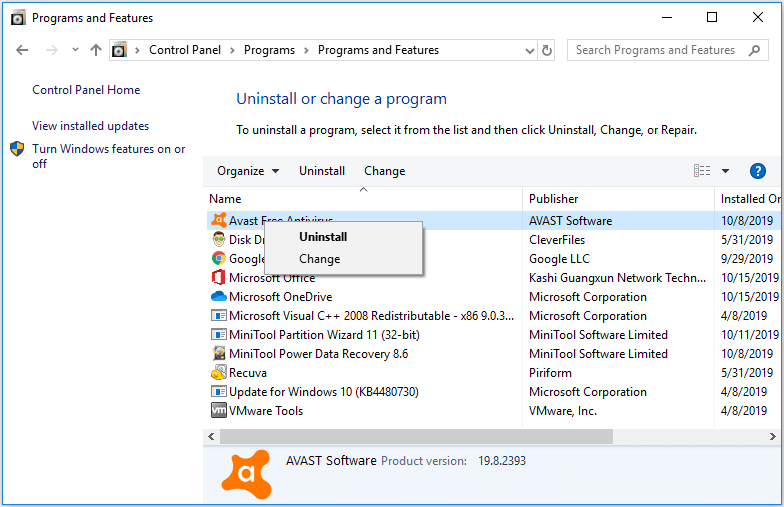Image resolution: width=784 pixels, height=507 pixels.
Task: Expand chevron after Programs breadcrumb
Action: pos(306,50)
